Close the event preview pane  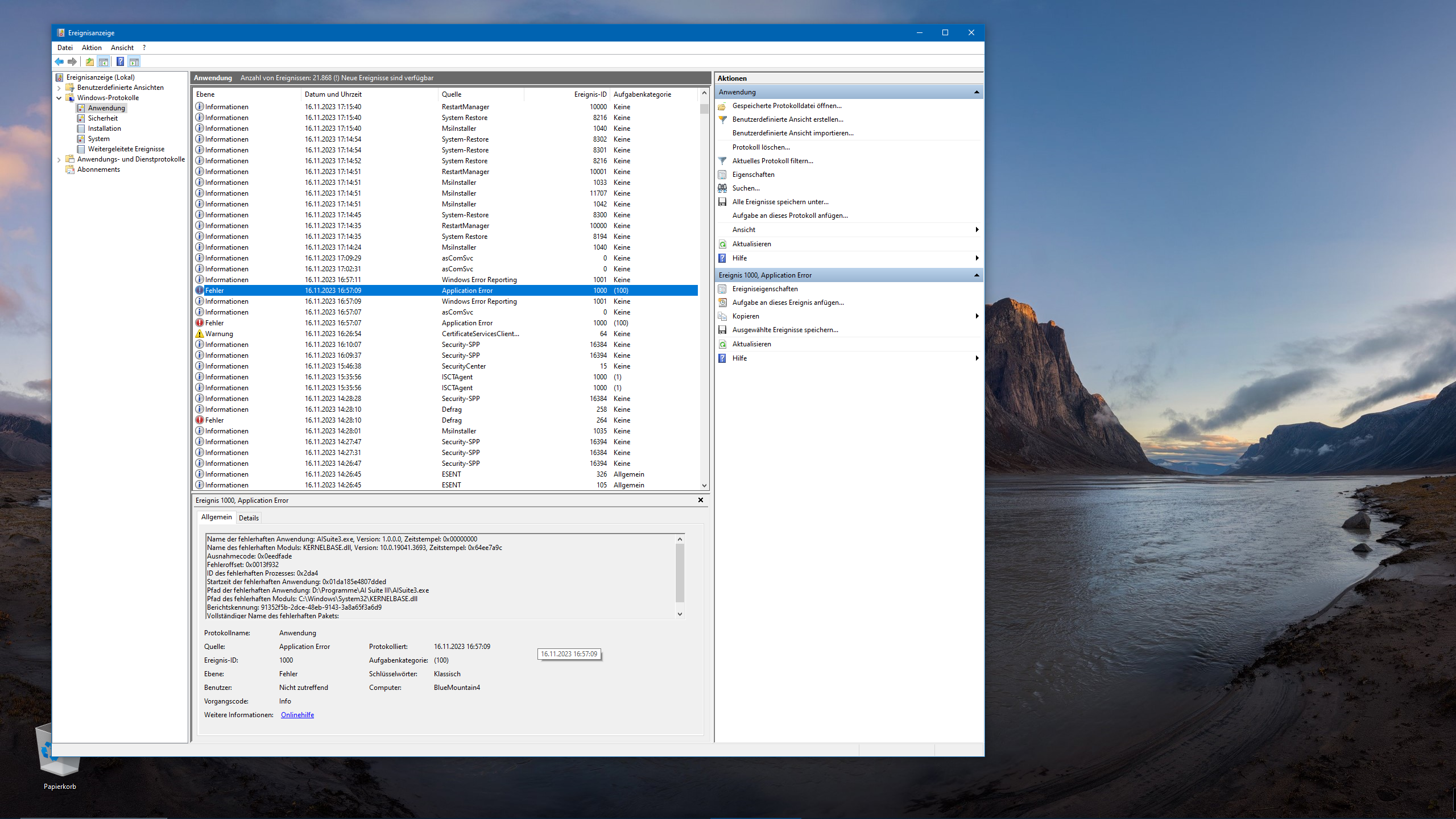point(701,500)
